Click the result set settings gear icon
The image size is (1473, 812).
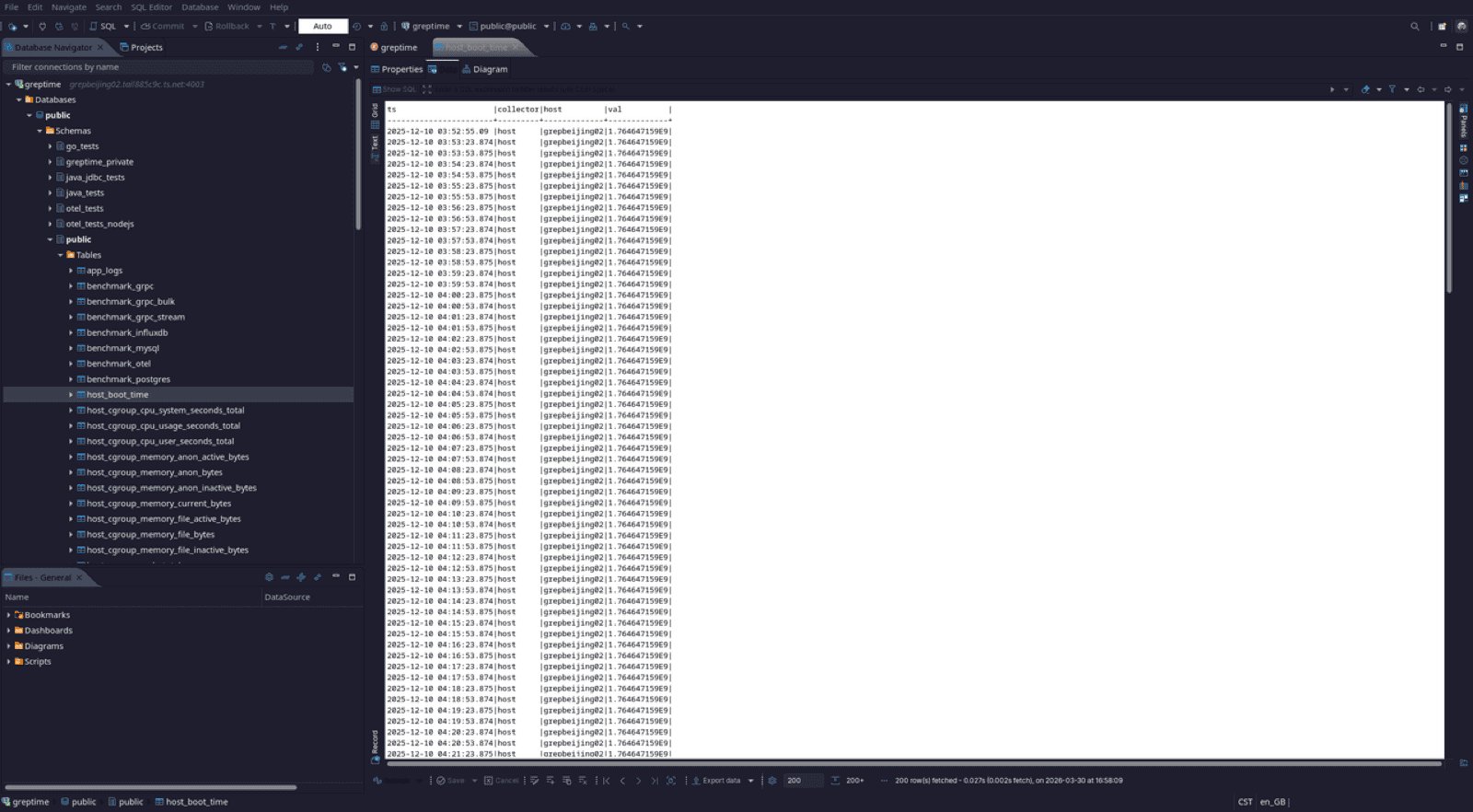coord(772,780)
